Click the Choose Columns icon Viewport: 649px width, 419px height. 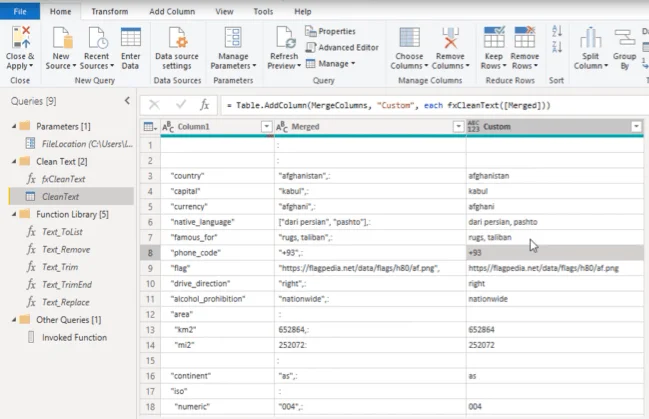click(409, 38)
